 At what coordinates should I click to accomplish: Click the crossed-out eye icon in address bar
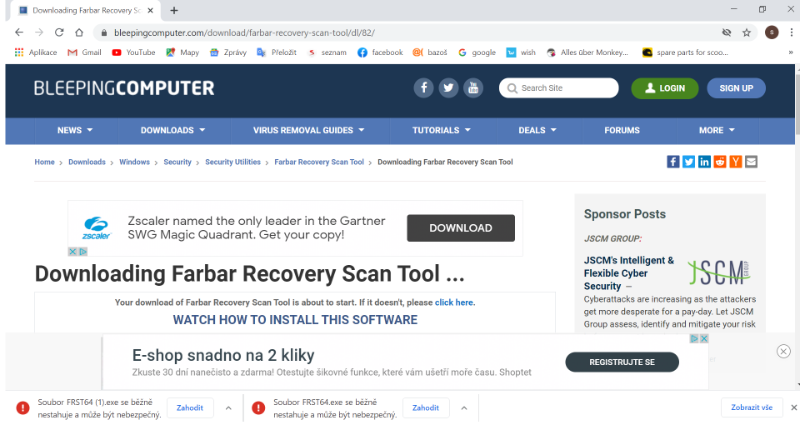(x=727, y=33)
